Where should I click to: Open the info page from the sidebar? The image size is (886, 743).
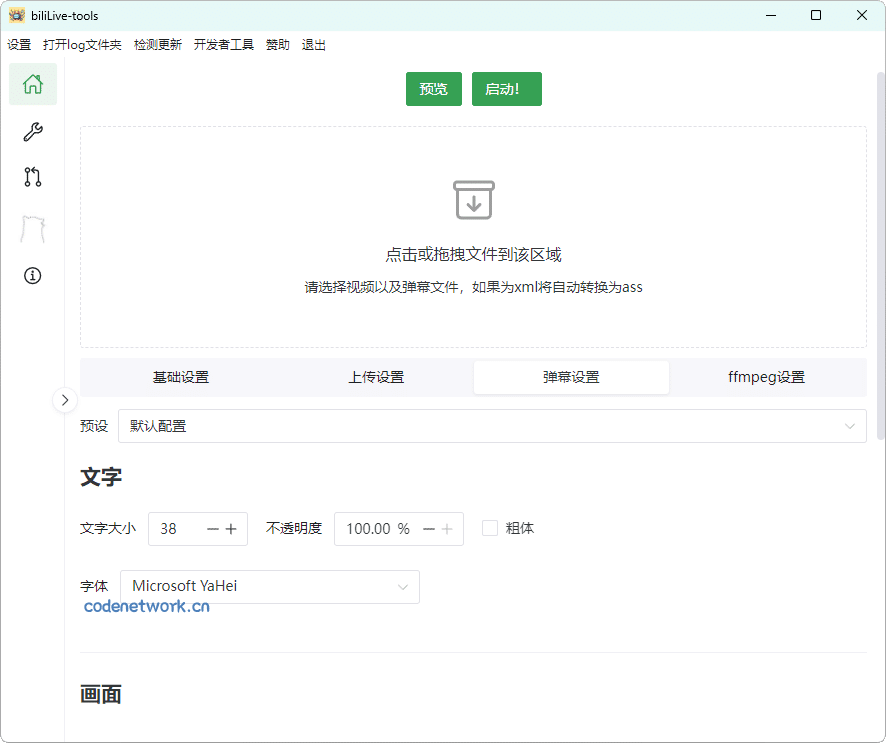click(32, 275)
